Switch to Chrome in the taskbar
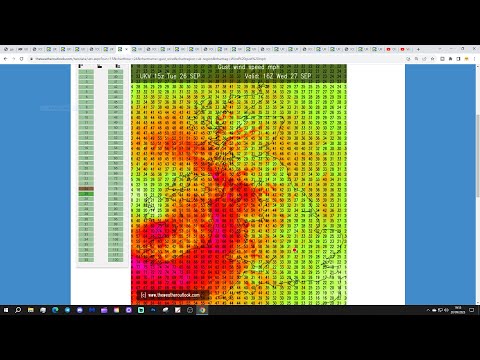480x360 pixels. click(x=202, y=310)
